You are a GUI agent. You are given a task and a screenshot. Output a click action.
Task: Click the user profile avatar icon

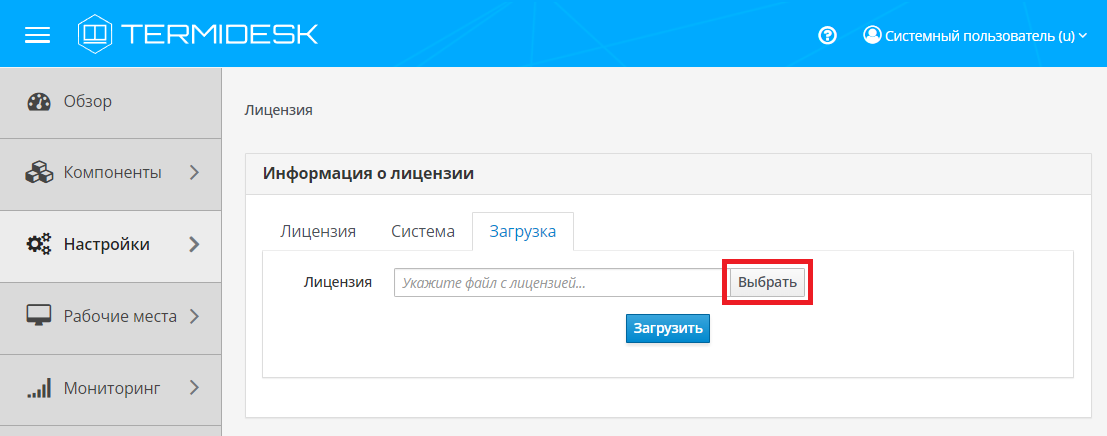coord(872,35)
